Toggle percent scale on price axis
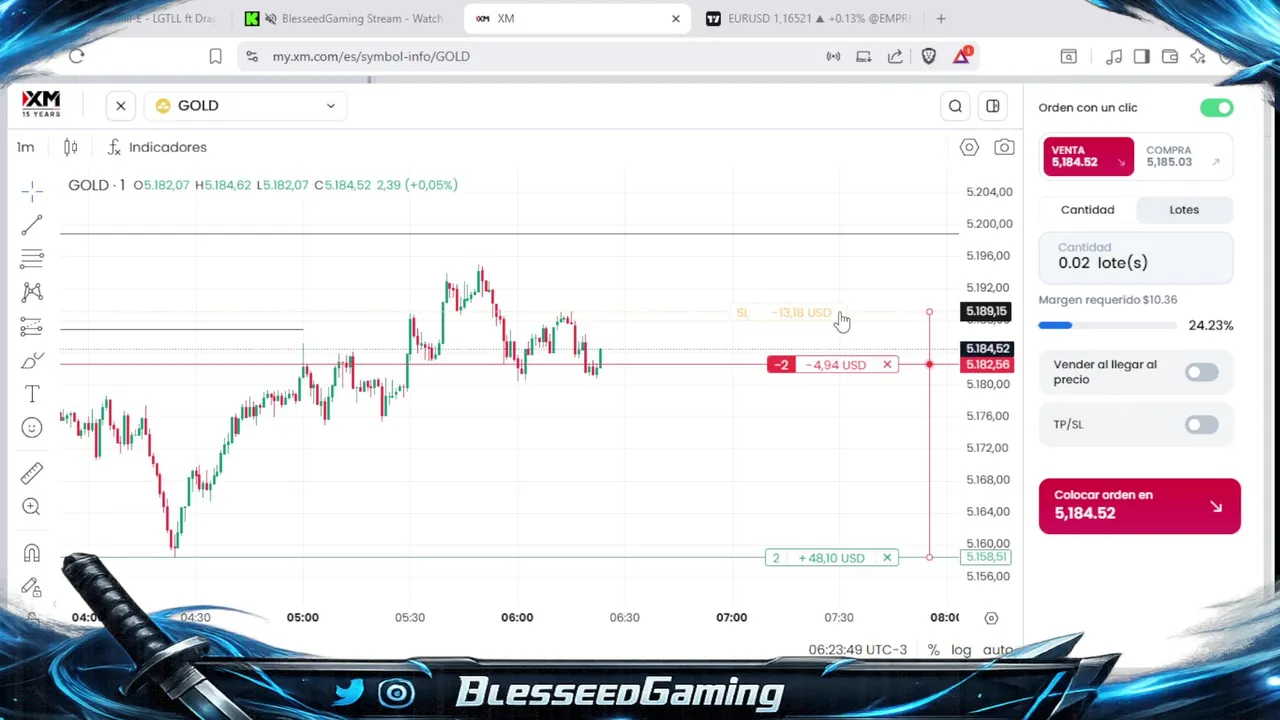This screenshot has width=1280, height=720. (933, 650)
